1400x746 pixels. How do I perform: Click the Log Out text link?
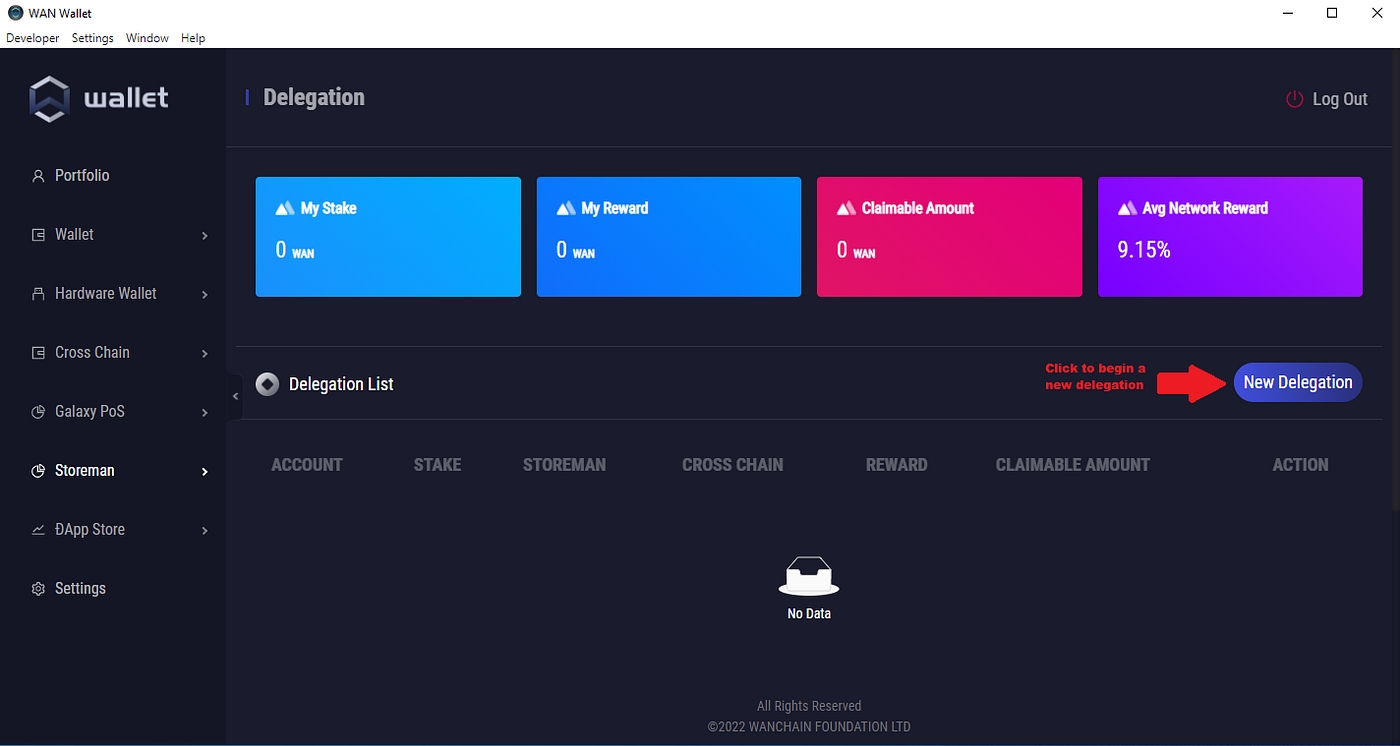pyautogui.click(x=1339, y=99)
